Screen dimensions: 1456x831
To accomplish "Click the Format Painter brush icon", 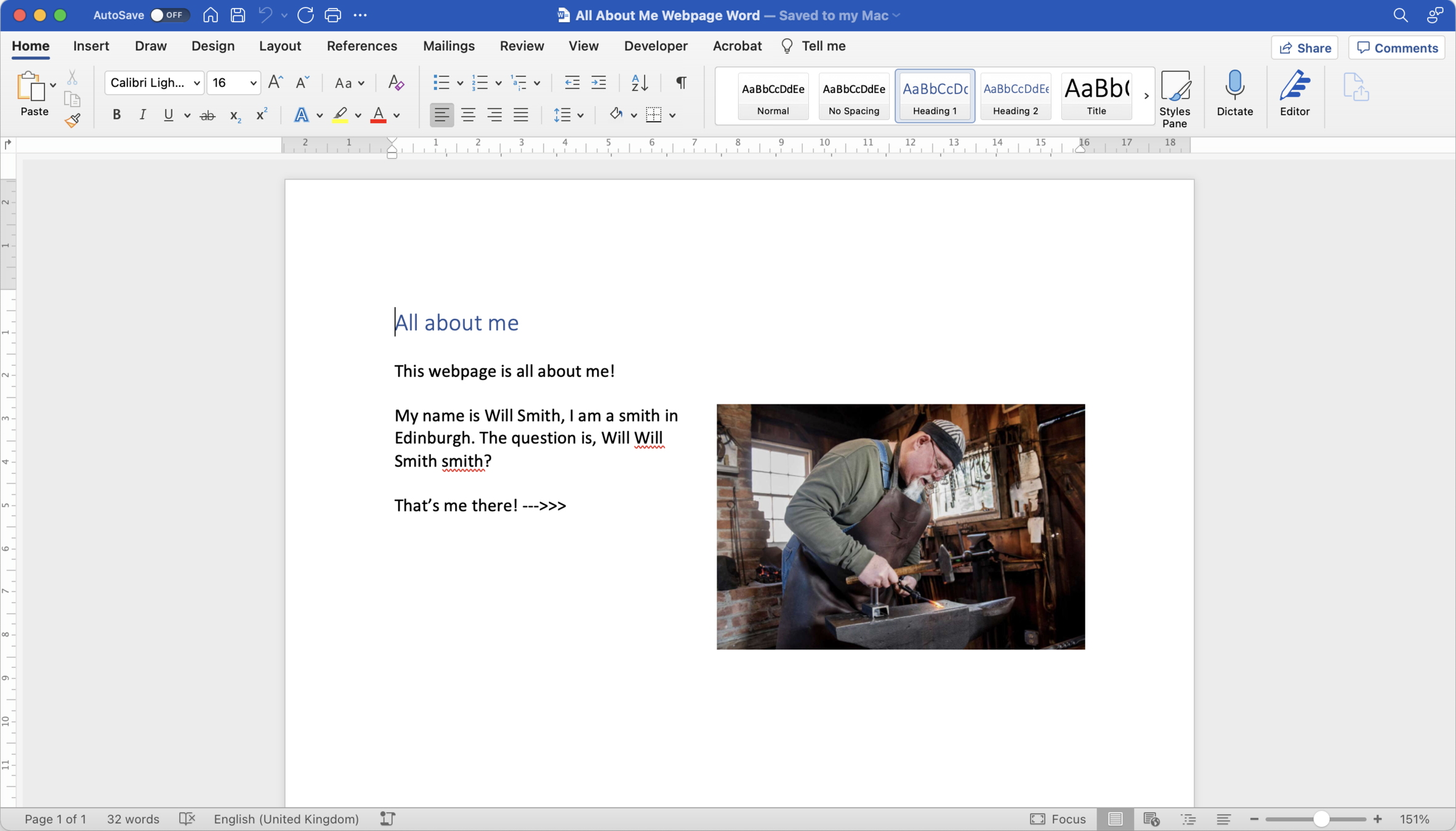I will point(73,120).
